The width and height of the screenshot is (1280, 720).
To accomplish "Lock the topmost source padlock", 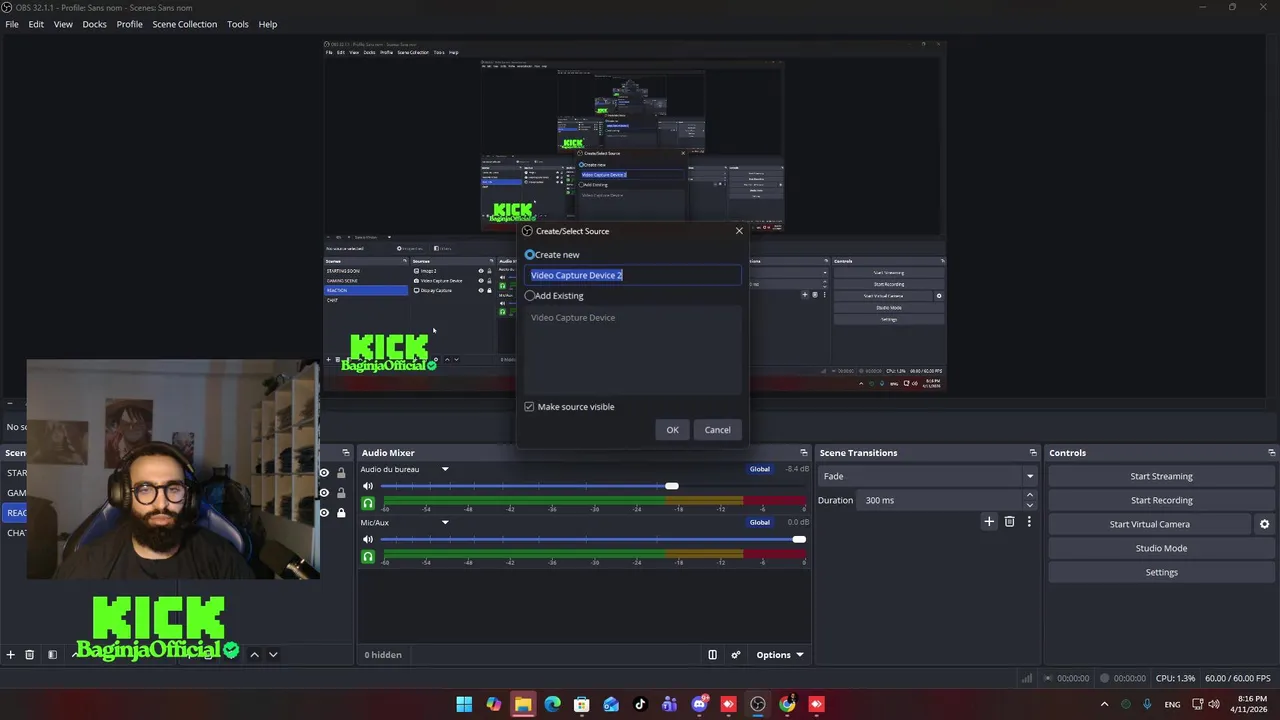I will click(341, 473).
